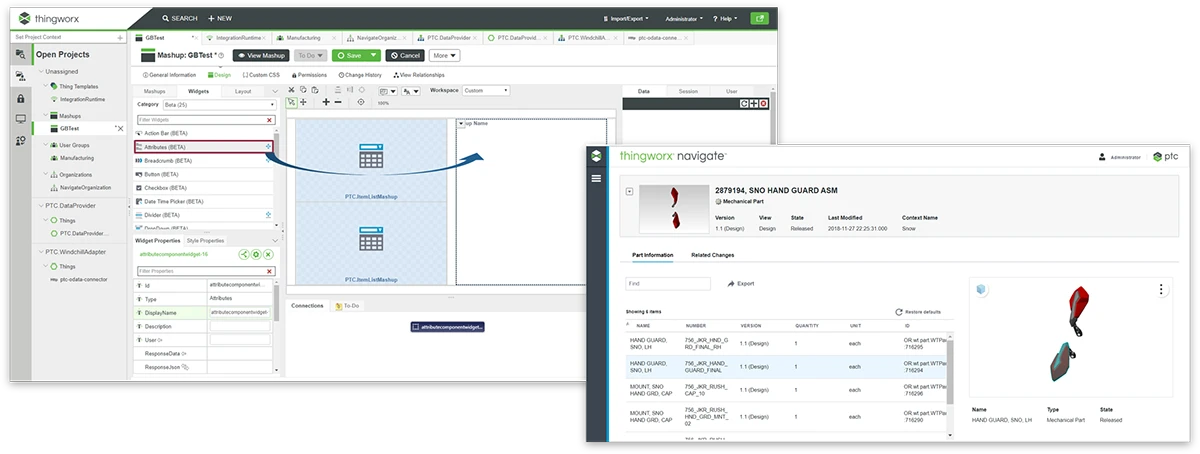Select the Date Time Picker (BETA) widget
This screenshot has height=454, width=1200.
203,201
